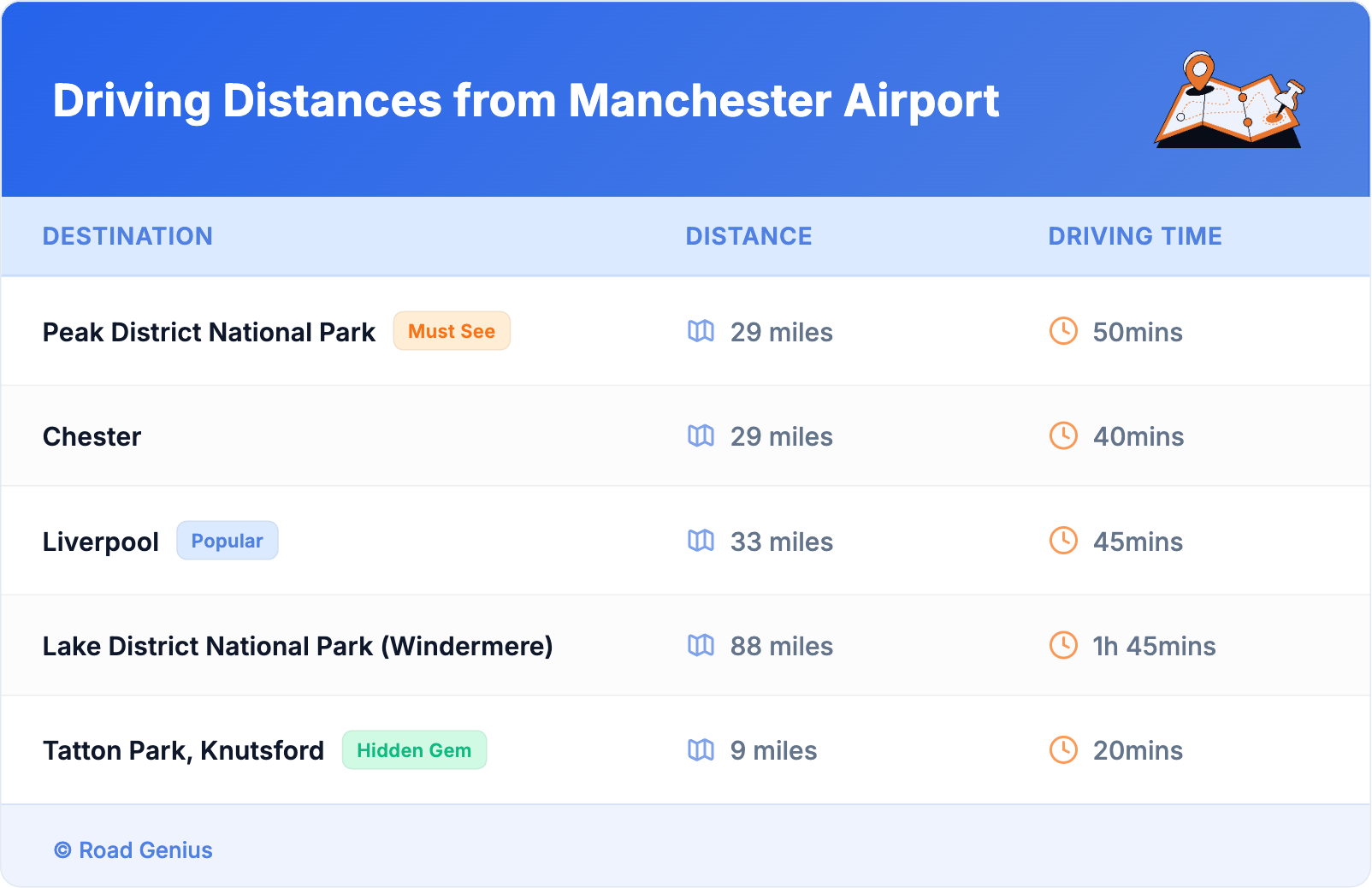Click the Must See badge

452,331
